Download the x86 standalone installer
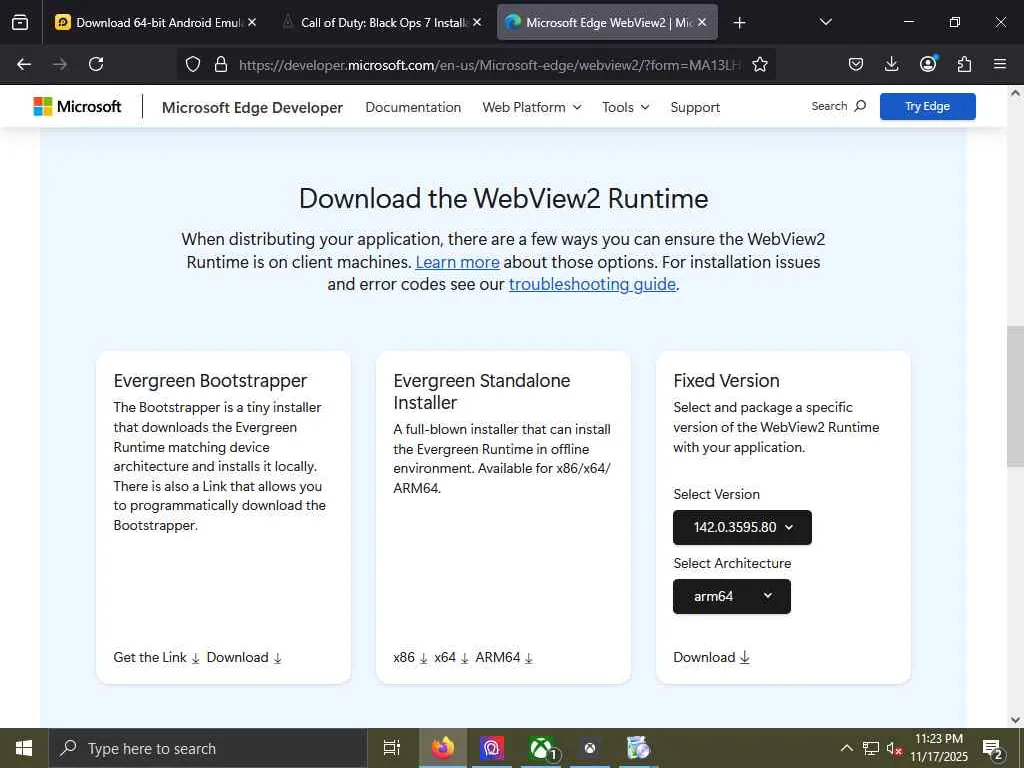This screenshot has width=1024, height=768. point(410,657)
